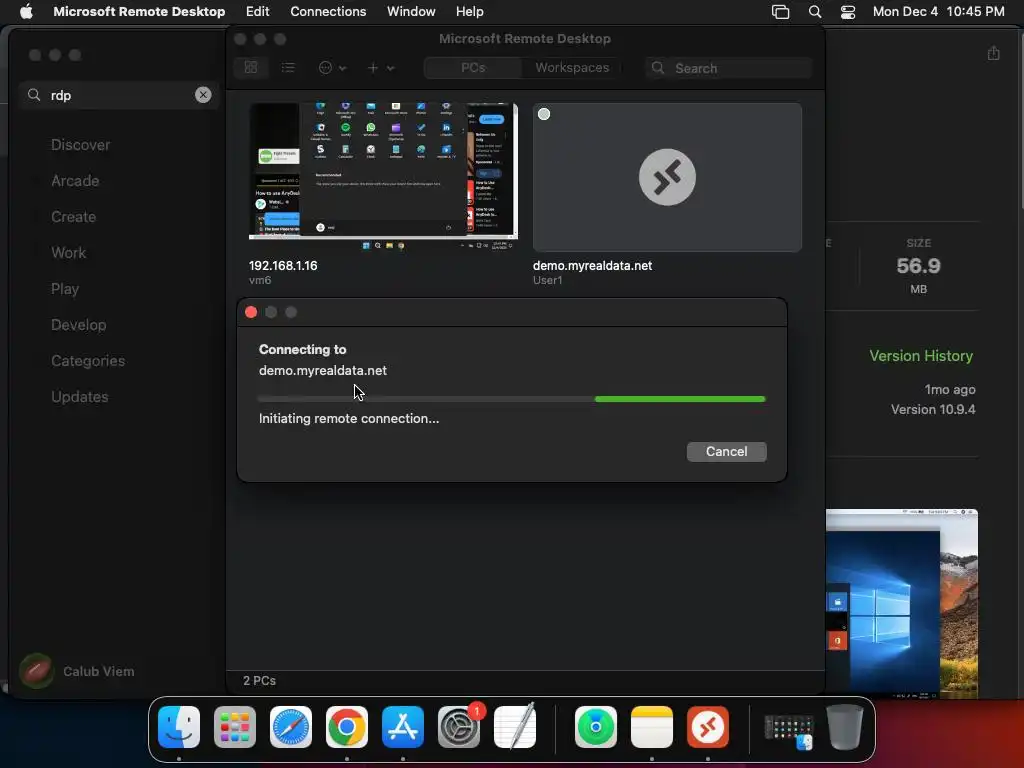
Task: Select the PCs tab
Action: click(x=473, y=68)
